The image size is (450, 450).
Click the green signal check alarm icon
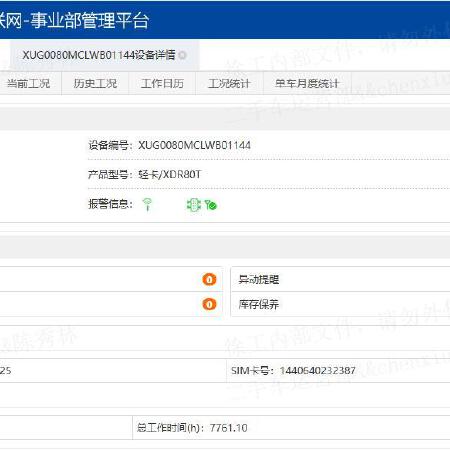tap(211, 205)
